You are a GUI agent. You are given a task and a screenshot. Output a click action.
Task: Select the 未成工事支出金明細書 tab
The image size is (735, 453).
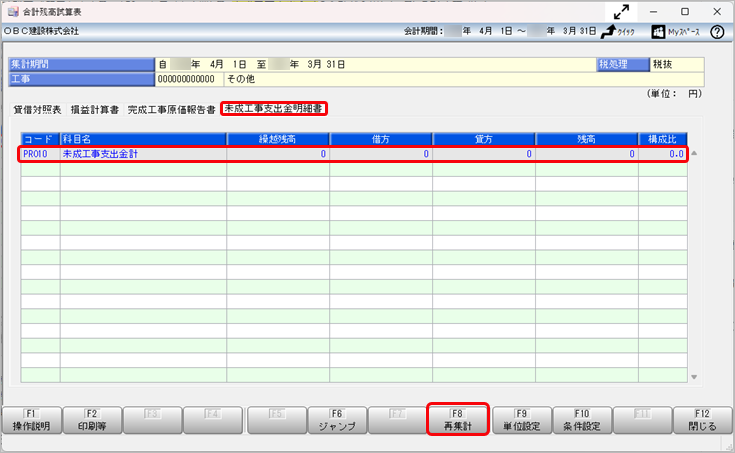[x=273, y=108]
